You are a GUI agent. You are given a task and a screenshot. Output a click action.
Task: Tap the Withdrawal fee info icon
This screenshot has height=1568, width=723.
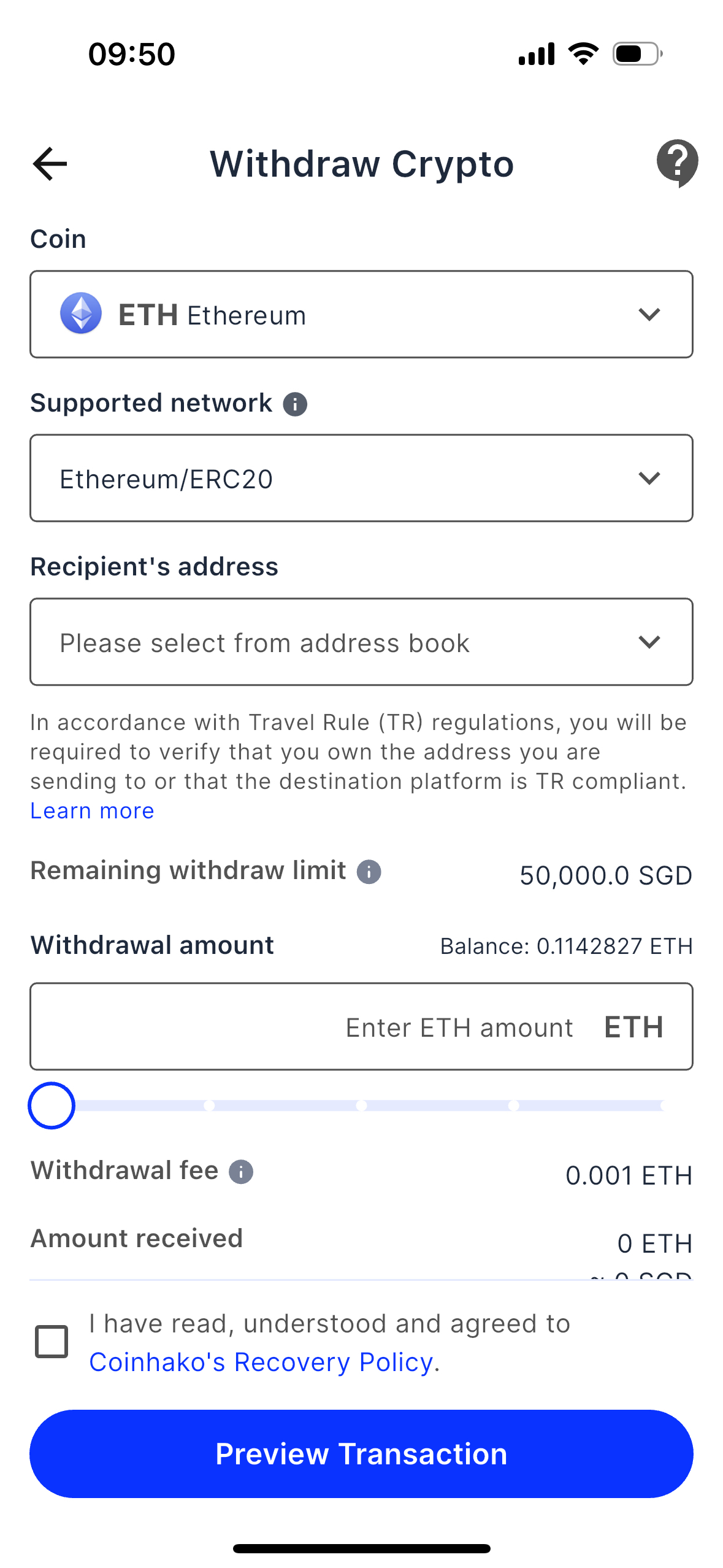click(241, 1172)
